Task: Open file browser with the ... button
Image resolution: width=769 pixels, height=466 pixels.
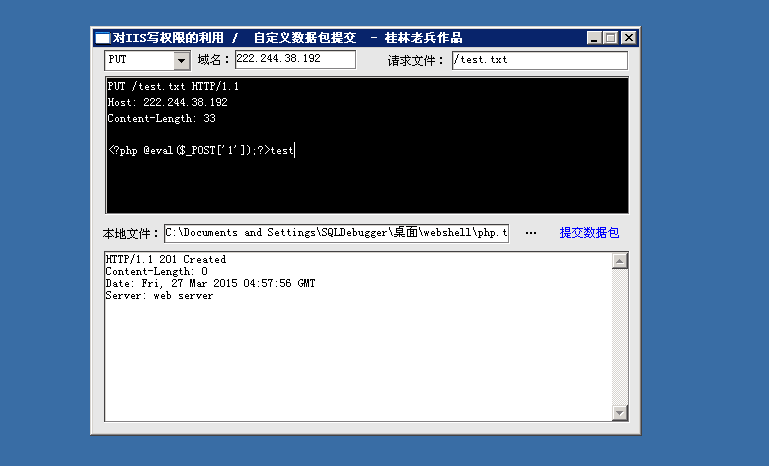Action: [x=531, y=233]
